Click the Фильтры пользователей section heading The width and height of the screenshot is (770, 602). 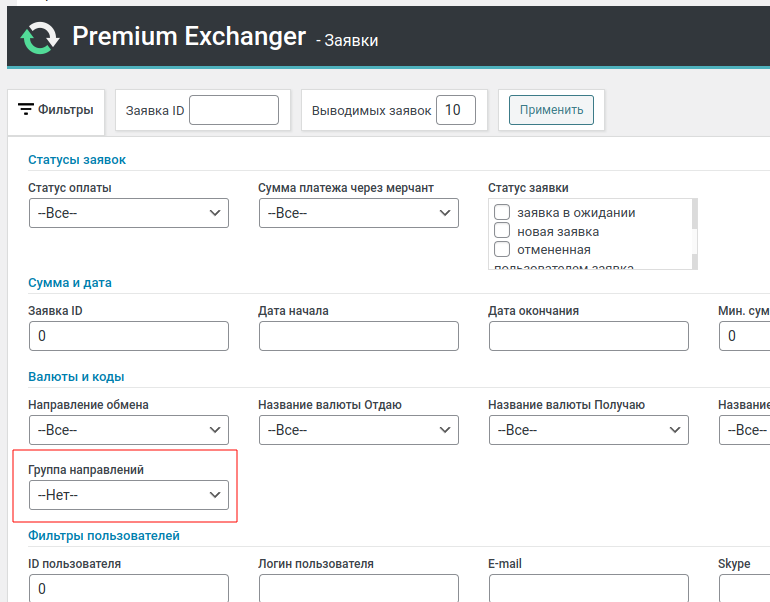104,536
